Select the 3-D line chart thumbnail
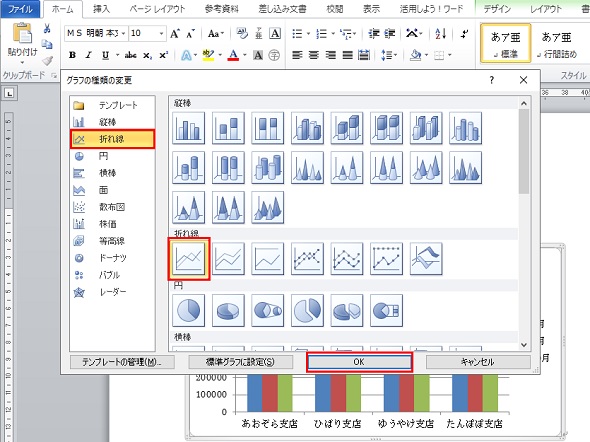 [x=426, y=258]
